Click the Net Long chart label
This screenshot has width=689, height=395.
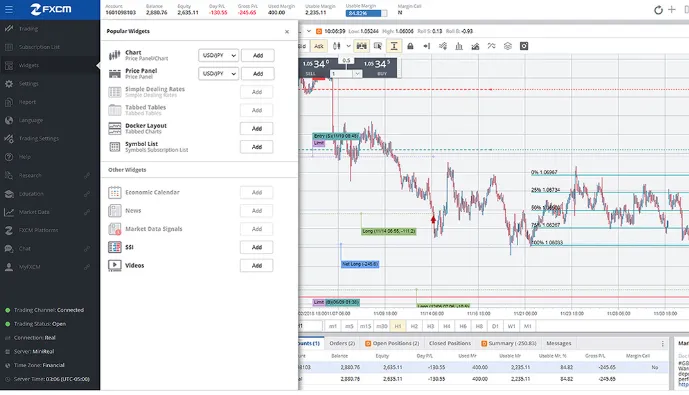tap(360, 264)
